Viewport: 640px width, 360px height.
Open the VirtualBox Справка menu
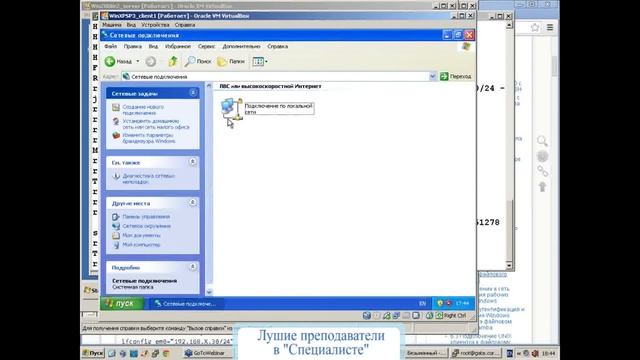coord(184,25)
